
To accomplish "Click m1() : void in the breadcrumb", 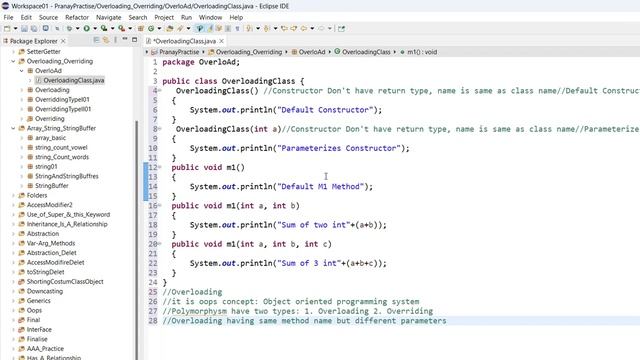I will click(x=422, y=52).
